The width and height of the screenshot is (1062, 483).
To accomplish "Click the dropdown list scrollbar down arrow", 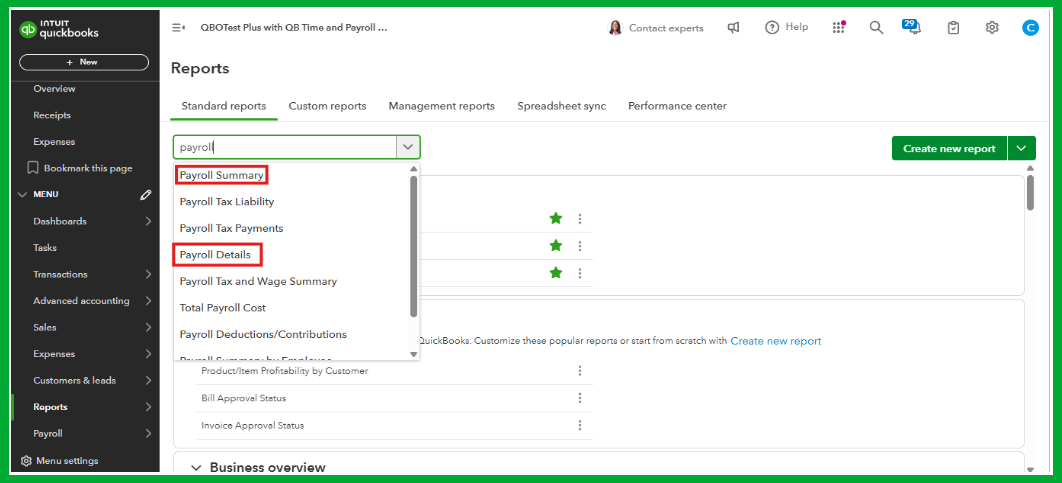I will pos(413,354).
